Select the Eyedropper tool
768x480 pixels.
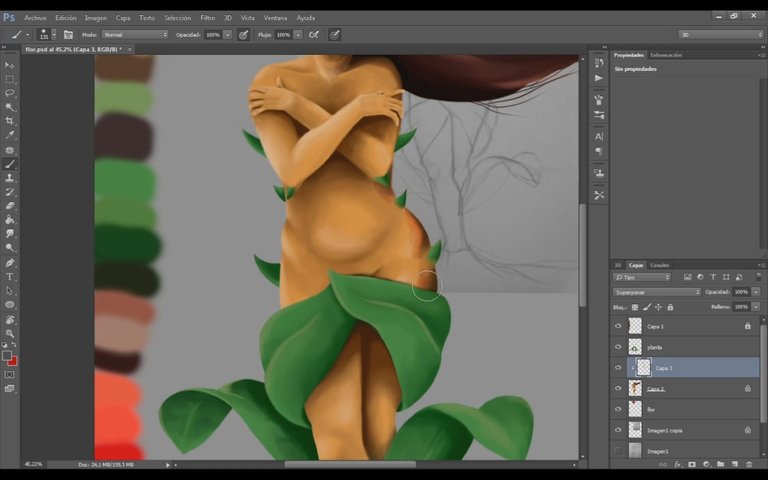click(9, 135)
